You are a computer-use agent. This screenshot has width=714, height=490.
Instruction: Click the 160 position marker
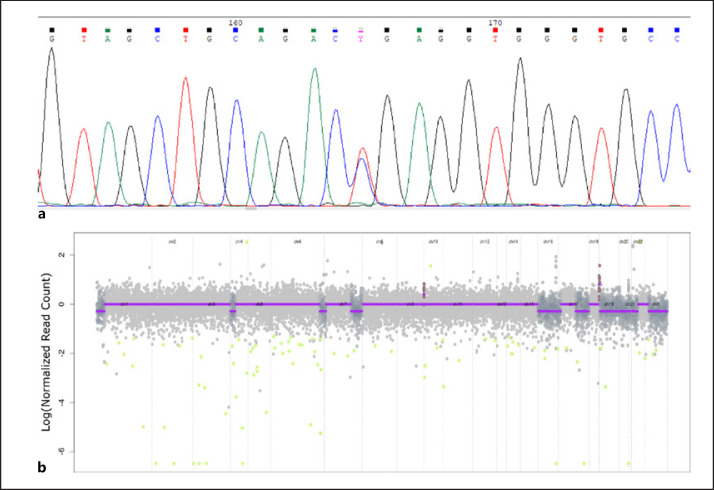(x=236, y=22)
